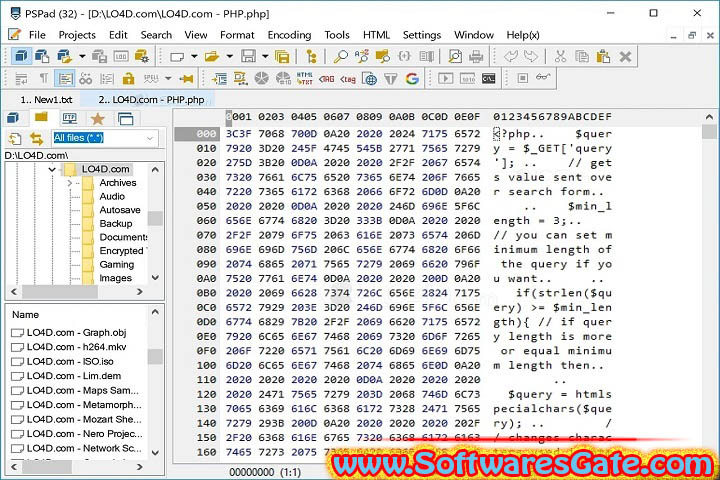This screenshot has height=480, width=720.
Task: Click the Print icon
Action: pyautogui.click(x=476, y=56)
